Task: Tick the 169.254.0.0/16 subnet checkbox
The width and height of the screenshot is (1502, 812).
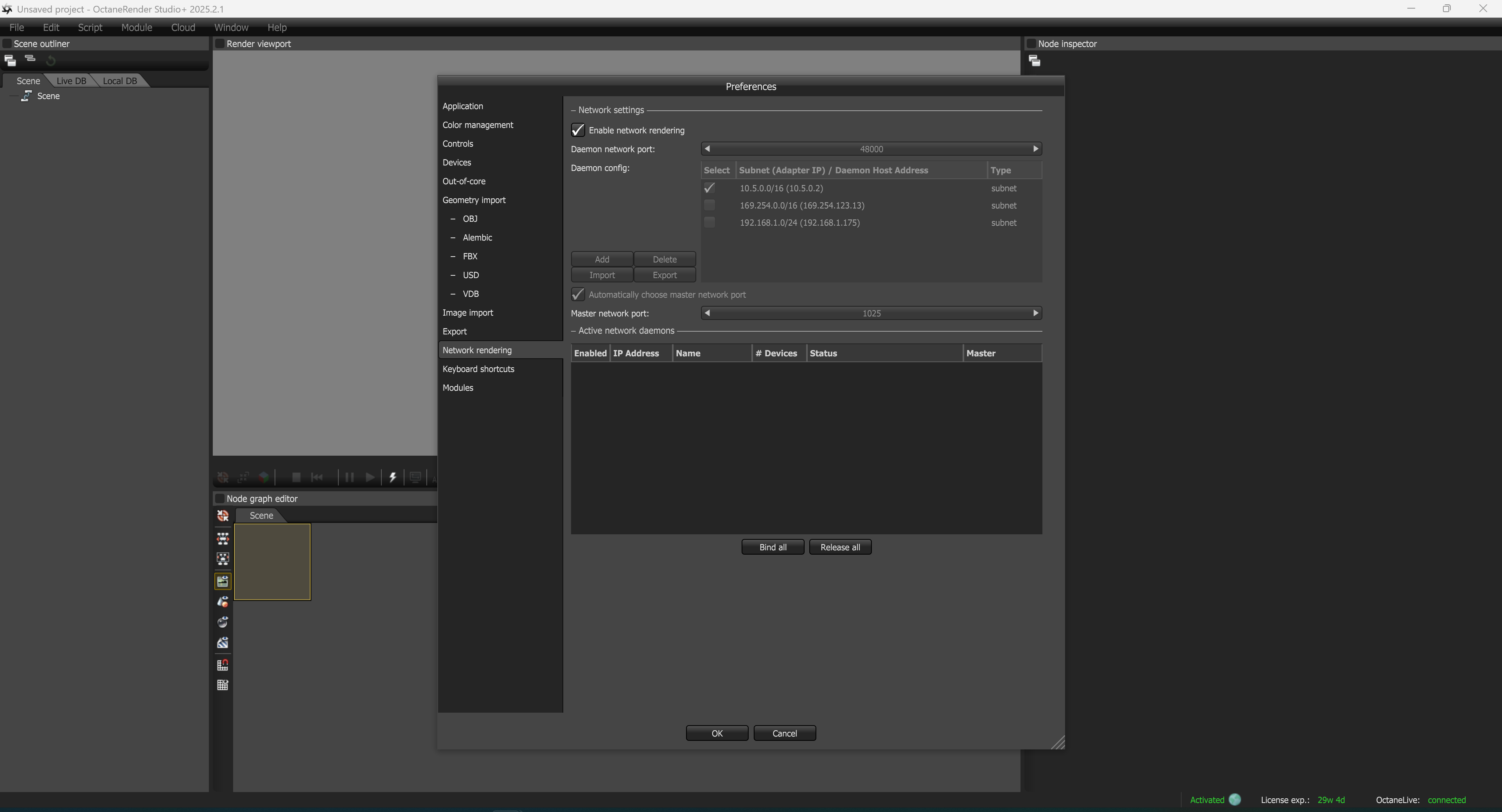Action: (x=709, y=205)
